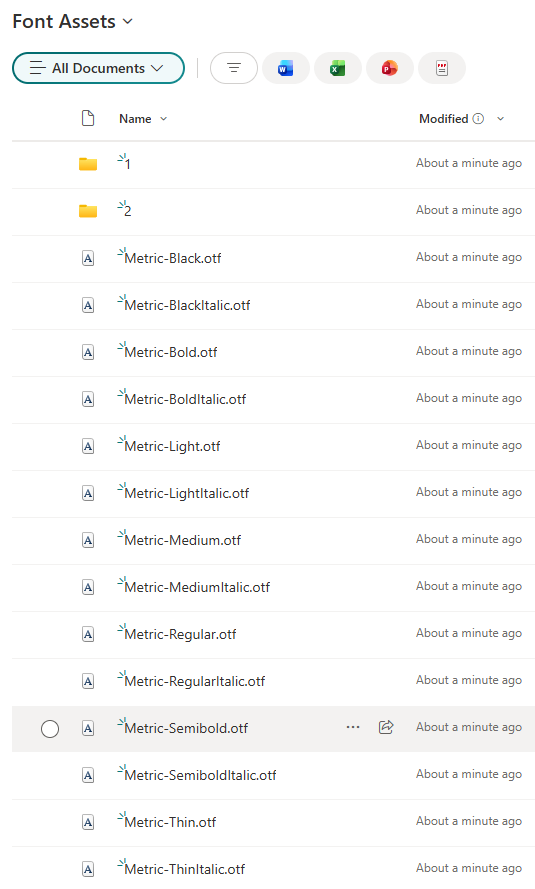535x889 pixels.
Task: Select the Metric-Semibold.otf row checkbox
Action: click(x=50, y=729)
